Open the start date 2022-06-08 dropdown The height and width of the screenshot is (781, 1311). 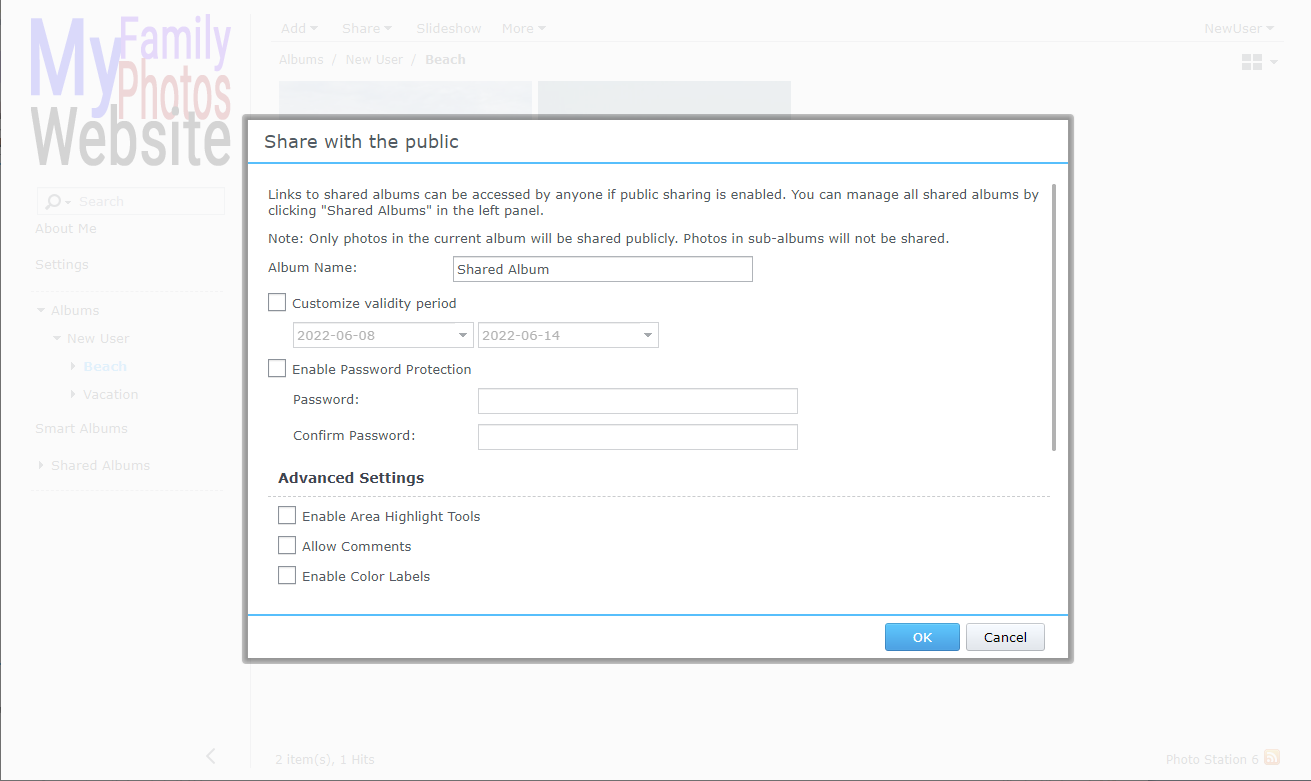[x=463, y=335]
